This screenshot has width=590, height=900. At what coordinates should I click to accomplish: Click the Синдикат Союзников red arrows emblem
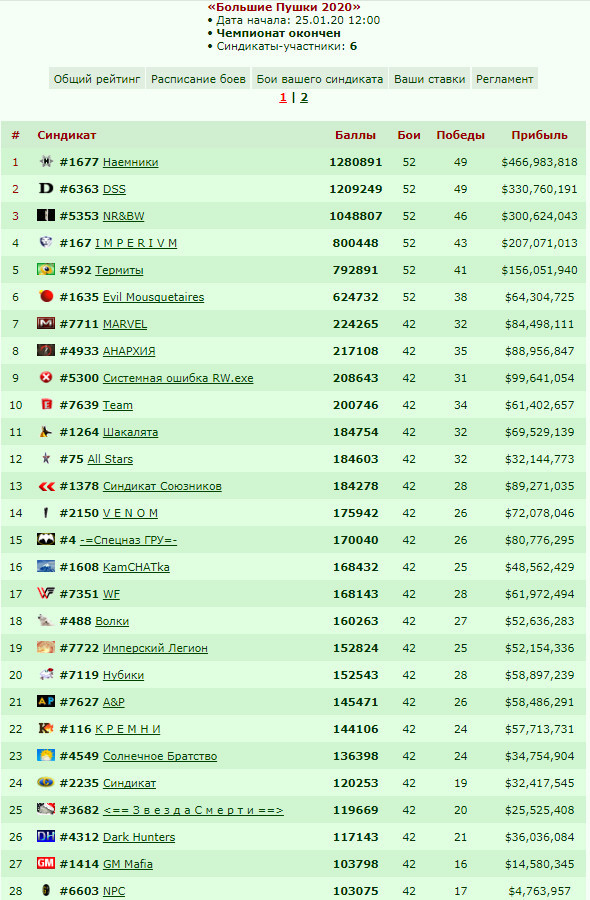pyautogui.click(x=46, y=486)
